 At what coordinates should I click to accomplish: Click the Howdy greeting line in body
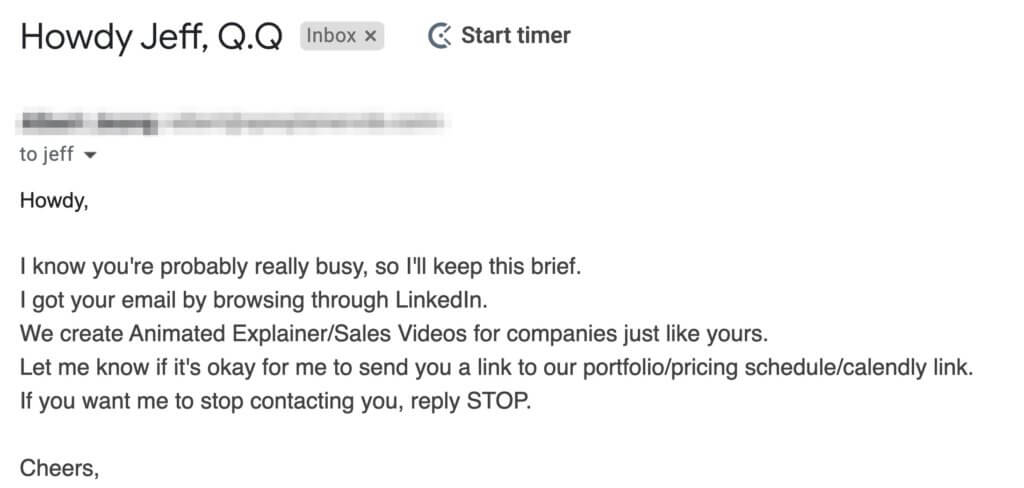tap(54, 201)
